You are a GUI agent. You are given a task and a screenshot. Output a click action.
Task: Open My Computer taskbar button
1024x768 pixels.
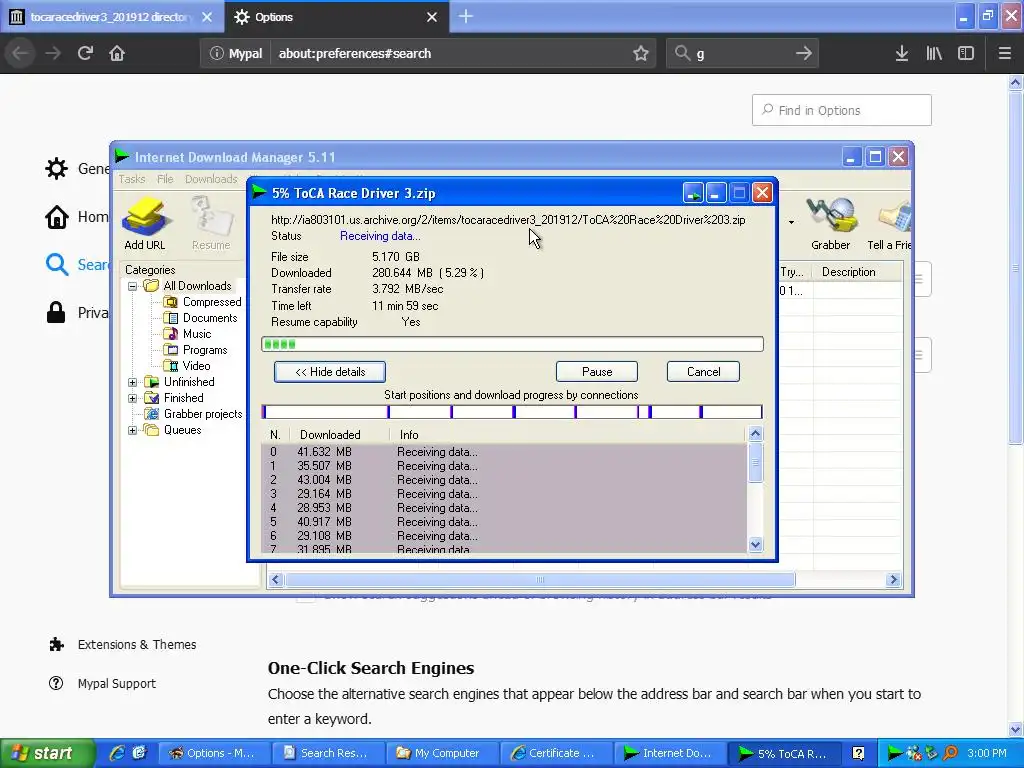tap(441, 753)
